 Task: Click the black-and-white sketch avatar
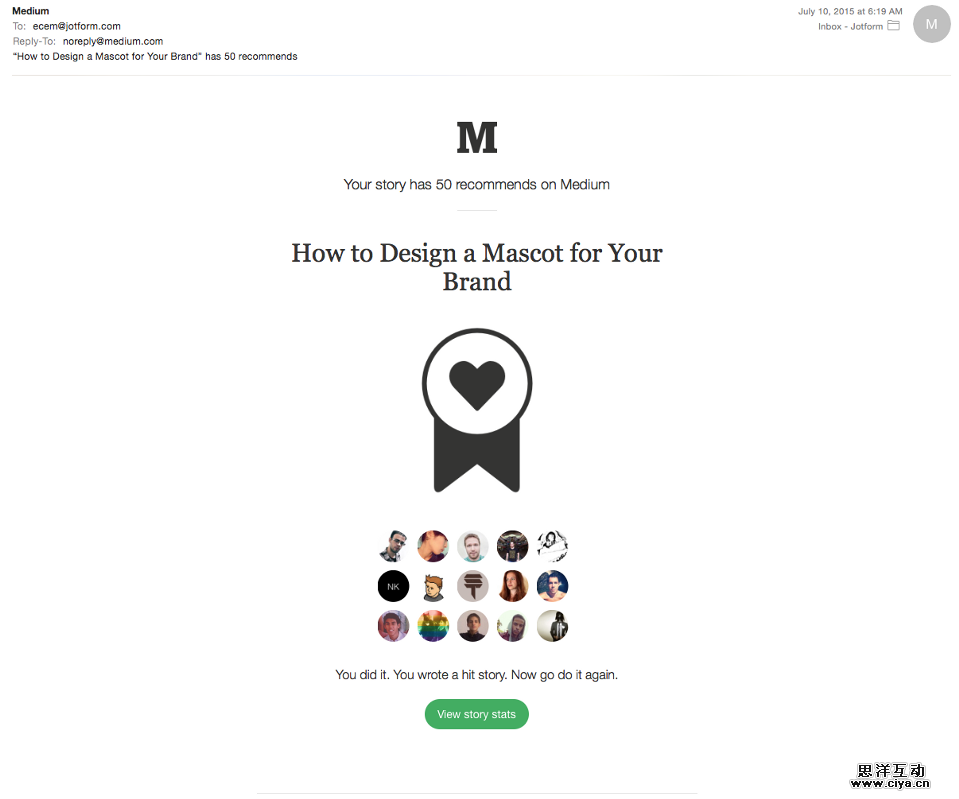click(552, 546)
